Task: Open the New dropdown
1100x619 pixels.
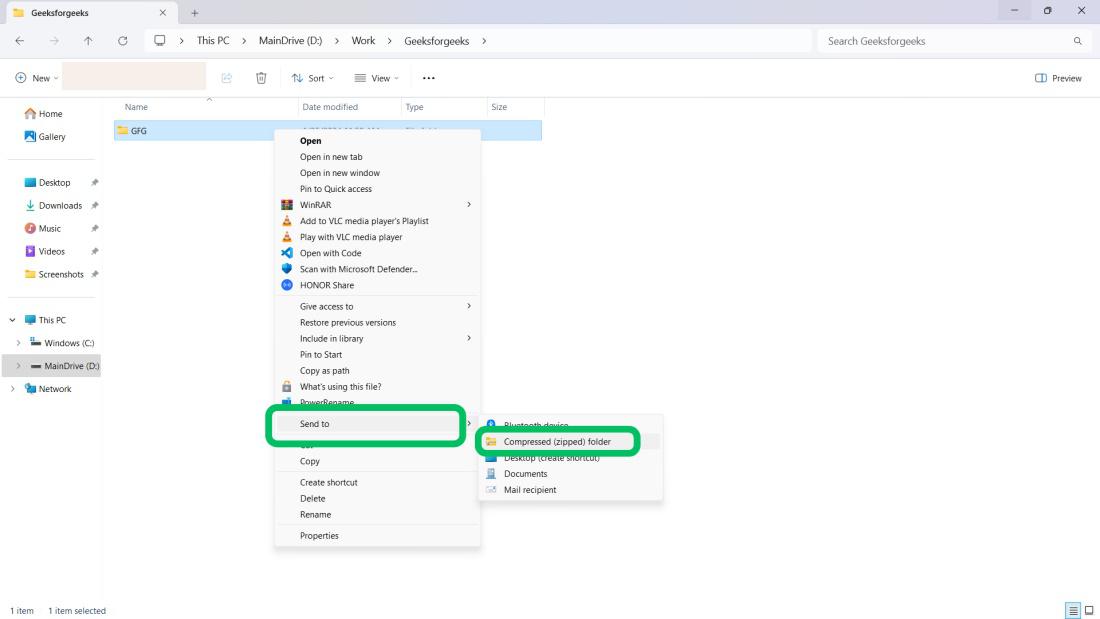Action: tap(37, 78)
